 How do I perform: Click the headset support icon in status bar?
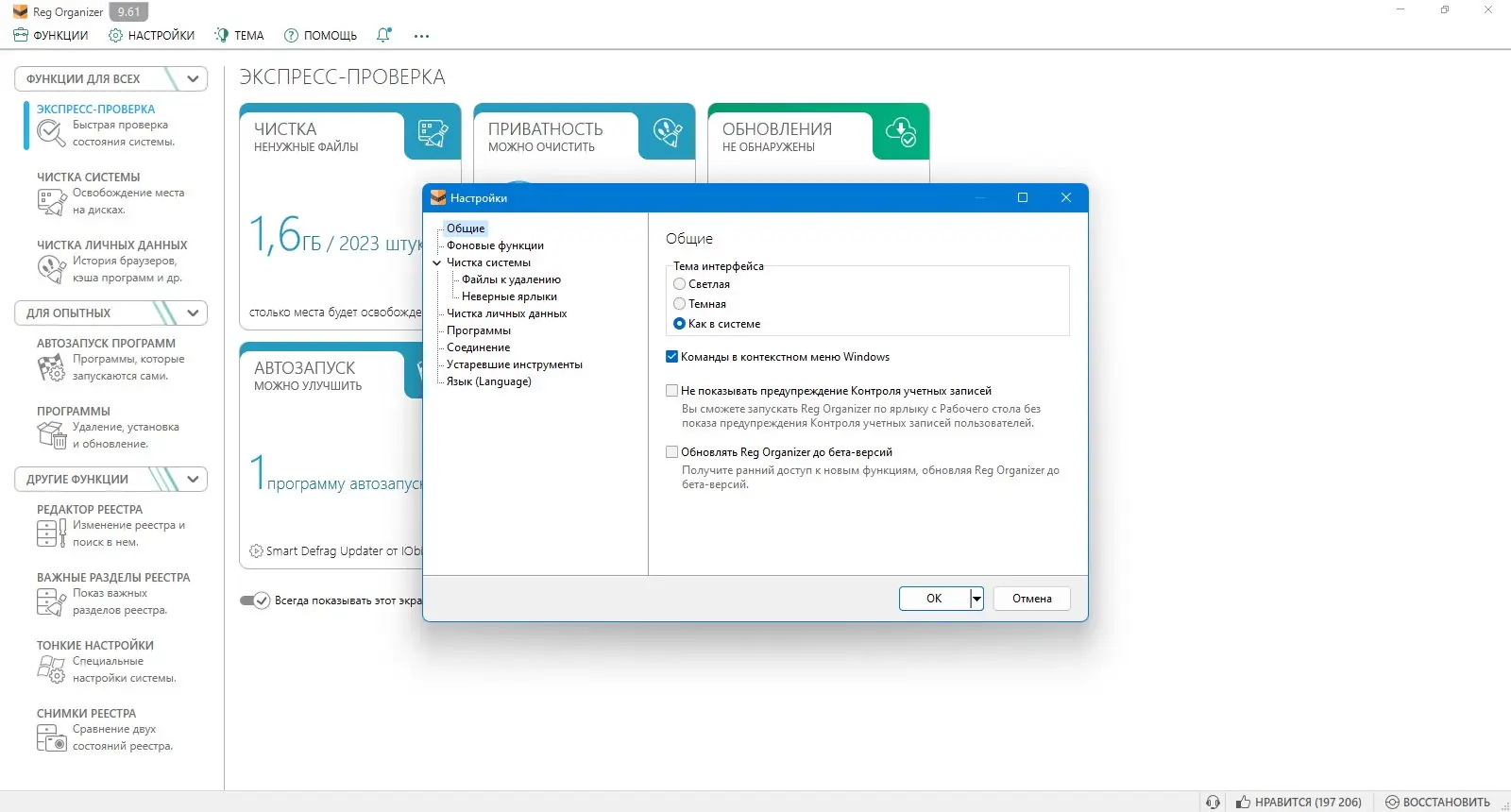pos(1214,802)
